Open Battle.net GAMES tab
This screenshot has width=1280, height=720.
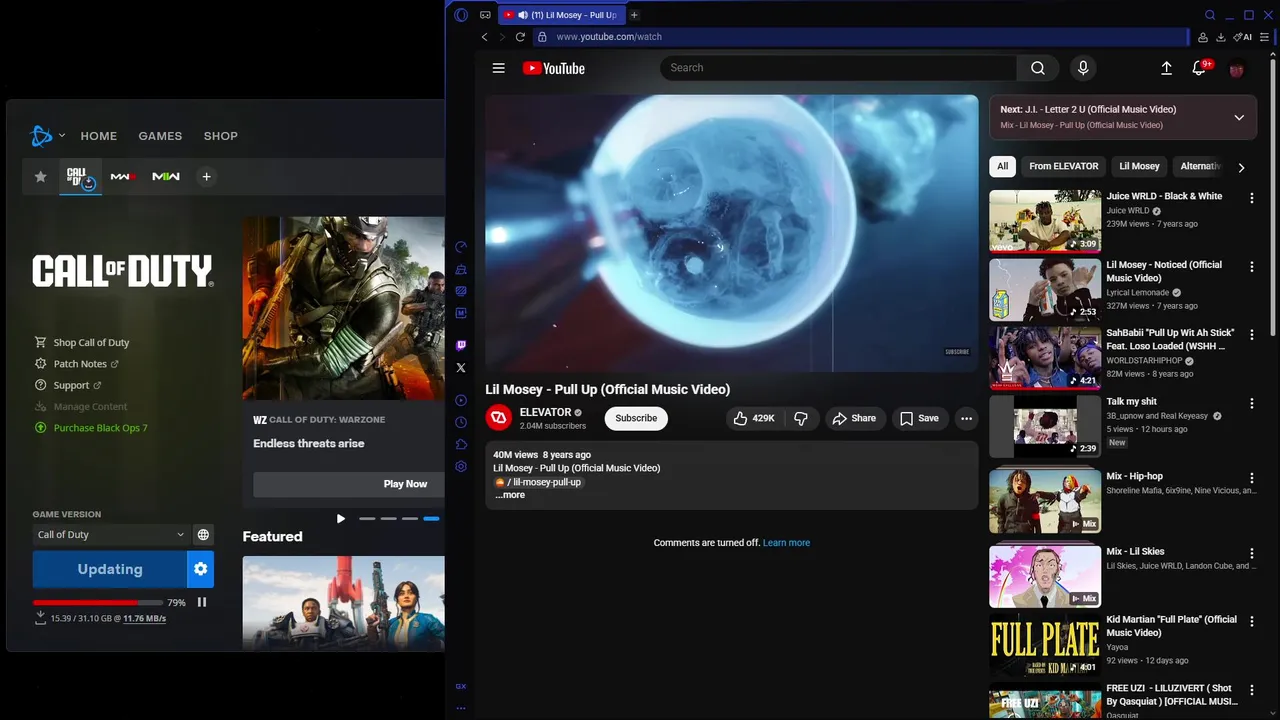coord(160,136)
